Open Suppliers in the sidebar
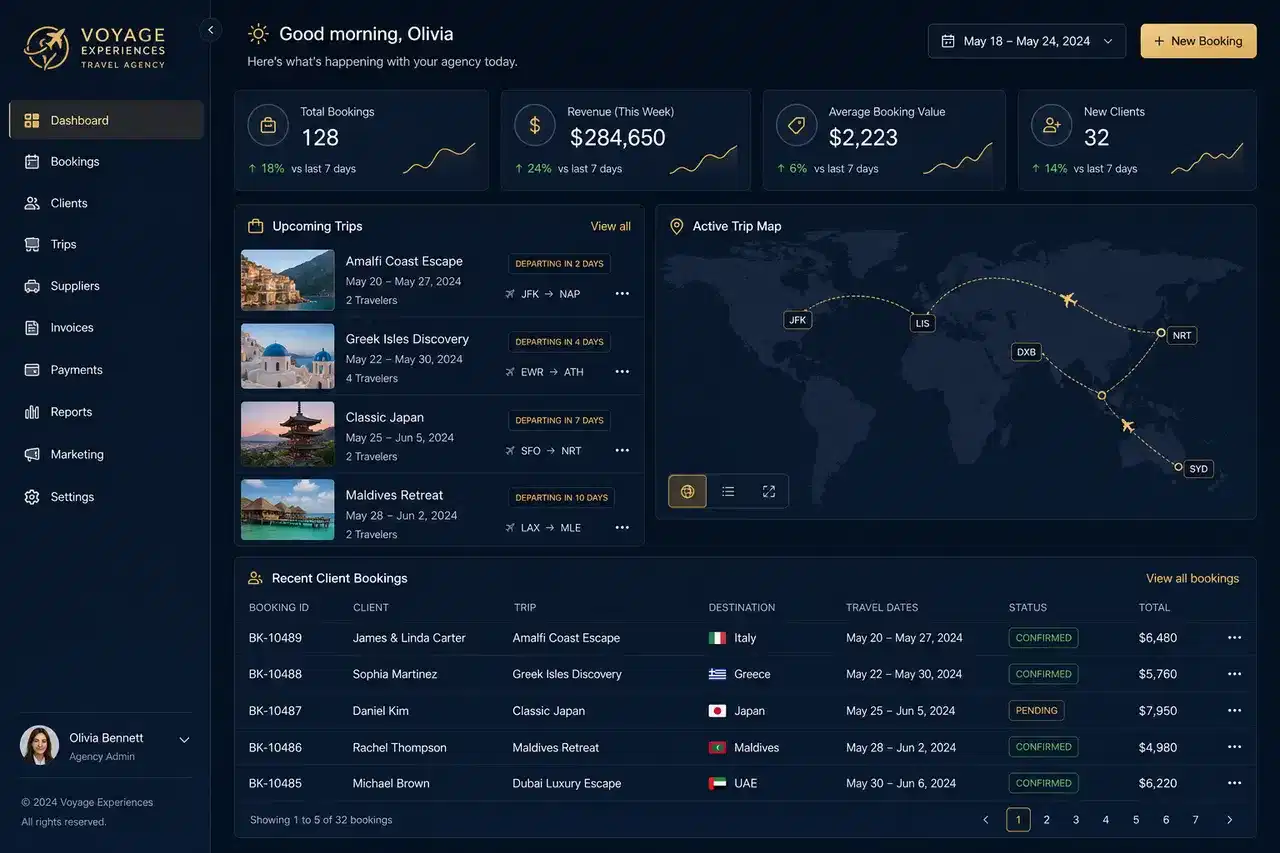The width and height of the screenshot is (1280, 853). tap(106, 286)
